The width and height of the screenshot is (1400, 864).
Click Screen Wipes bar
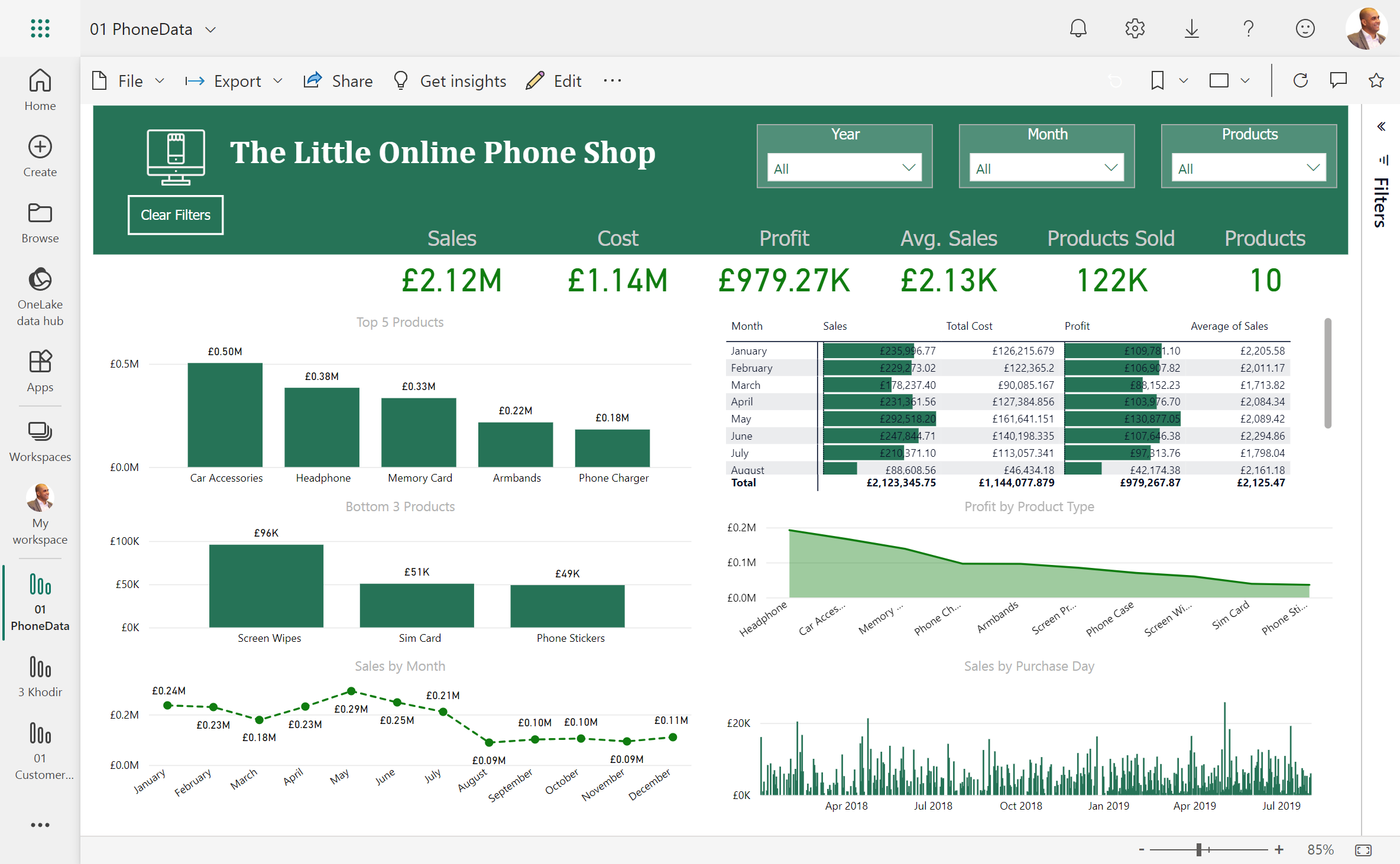click(266, 586)
